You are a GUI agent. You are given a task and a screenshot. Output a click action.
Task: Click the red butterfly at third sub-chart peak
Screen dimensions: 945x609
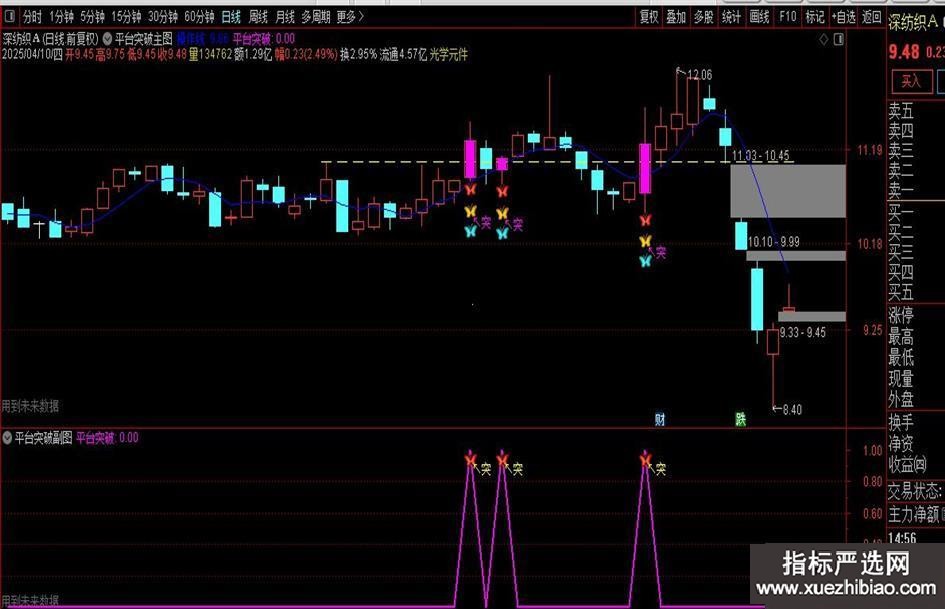(645, 461)
